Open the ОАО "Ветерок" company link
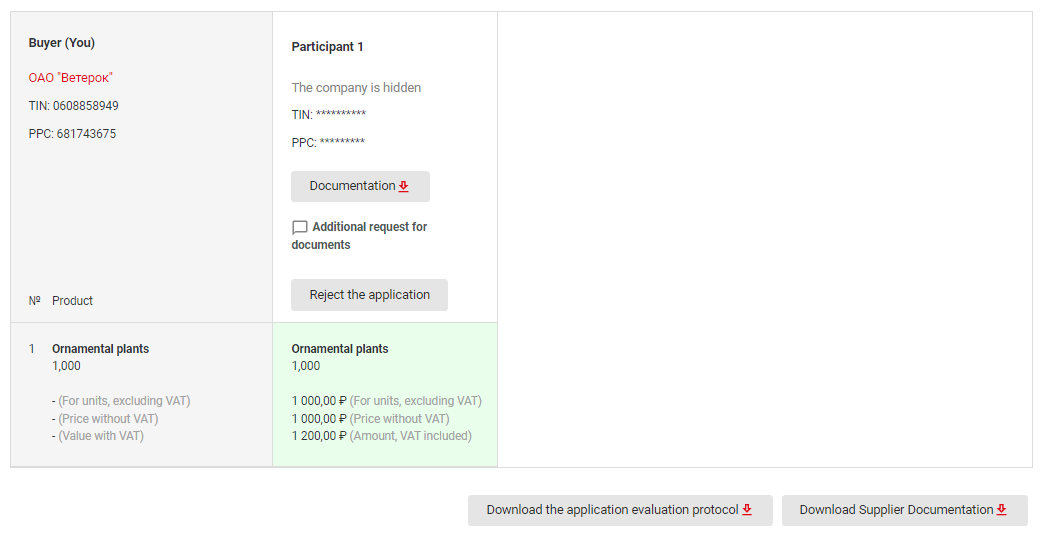This screenshot has height=540, width=1046. point(71,78)
